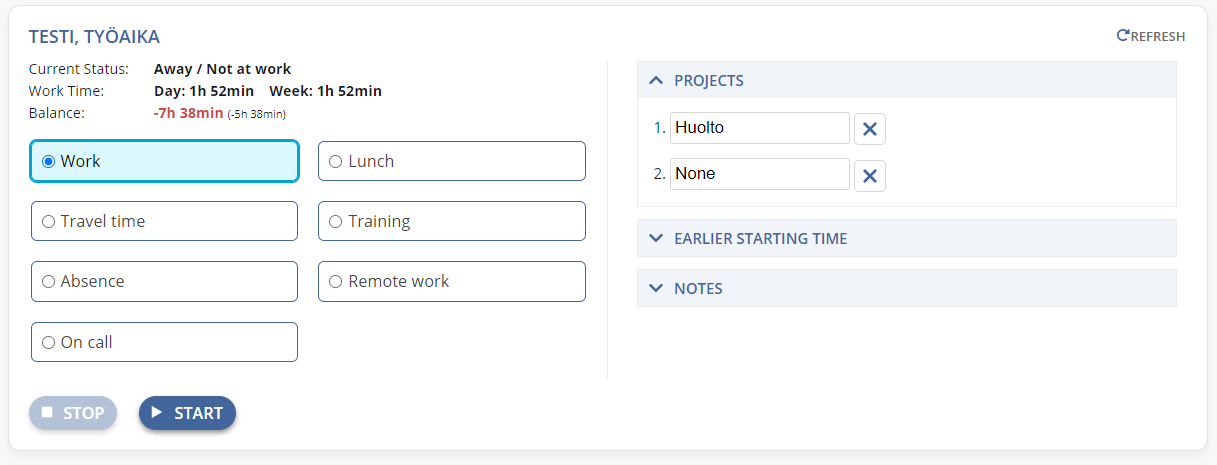1217x465 pixels.
Task: Clear the None project using X icon
Action: [870, 175]
